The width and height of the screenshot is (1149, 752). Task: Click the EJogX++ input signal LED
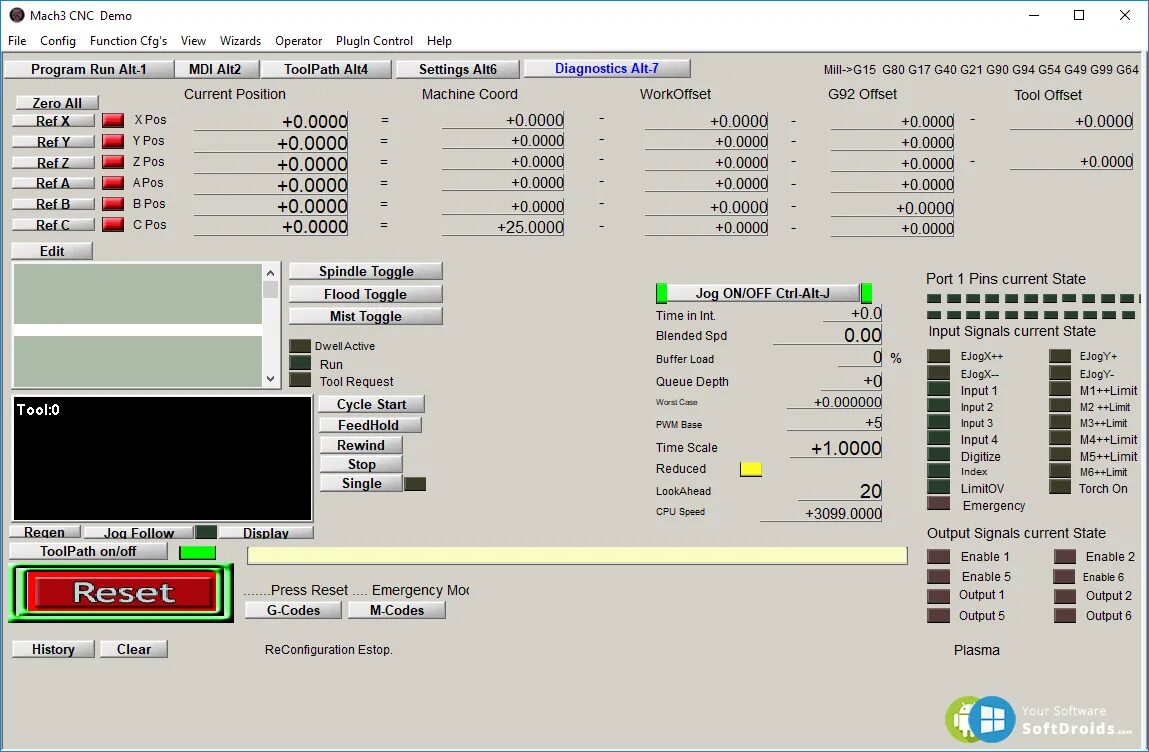[x=939, y=356]
